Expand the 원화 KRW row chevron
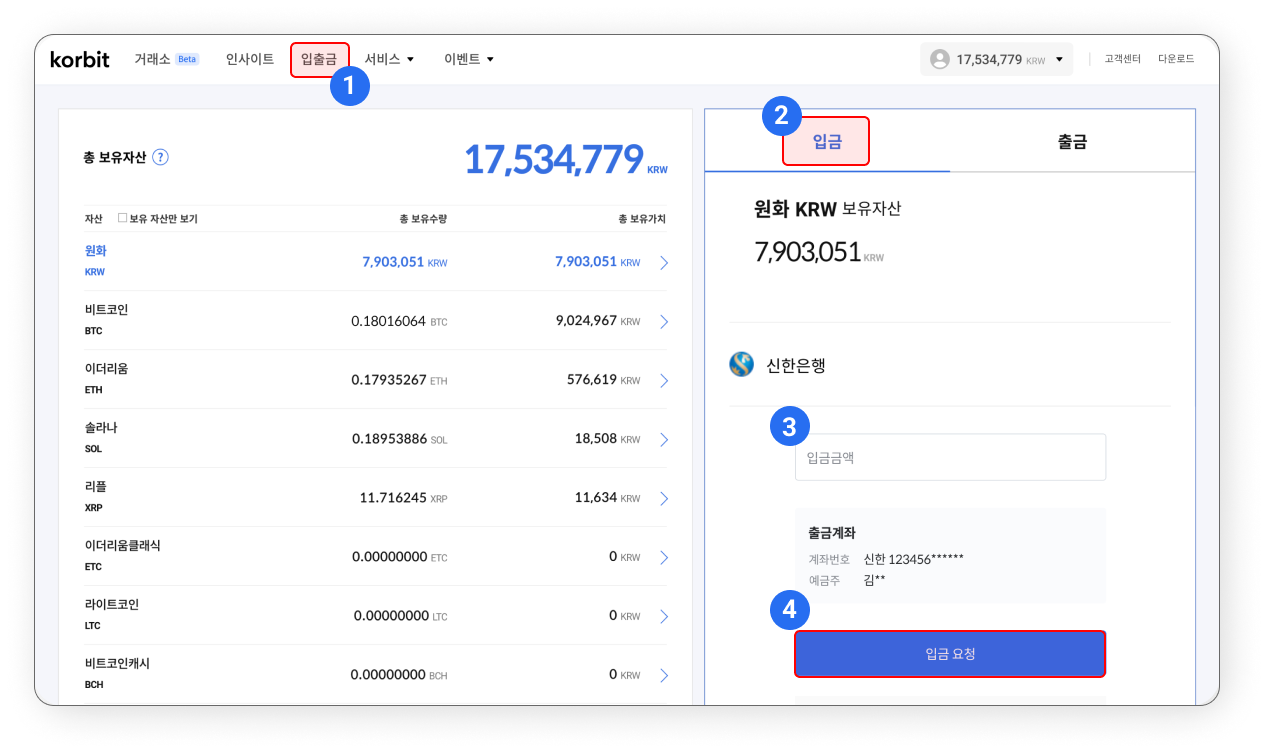 pos(664,262)
